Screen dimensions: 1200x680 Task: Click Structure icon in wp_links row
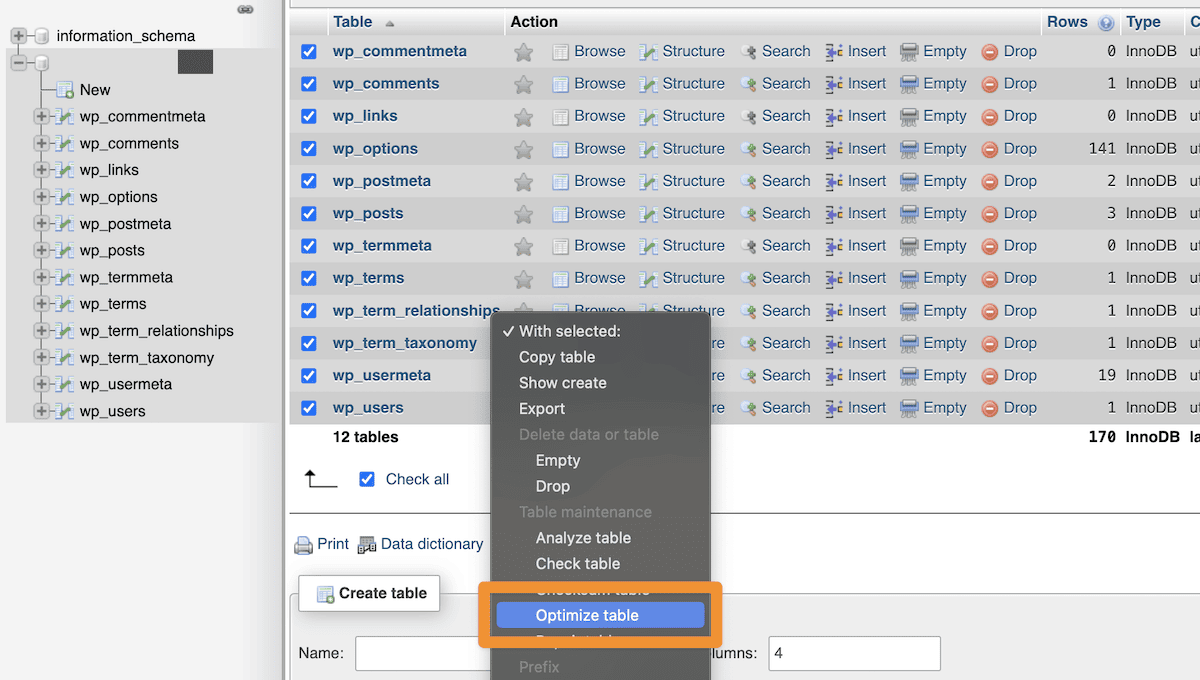pos(649,116)
